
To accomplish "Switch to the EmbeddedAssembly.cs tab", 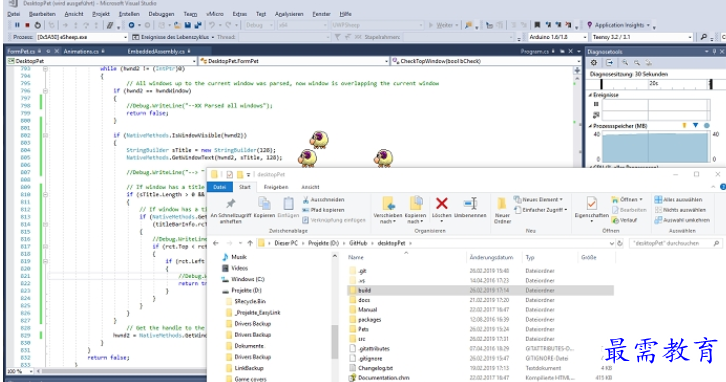I will coord(156,51).
